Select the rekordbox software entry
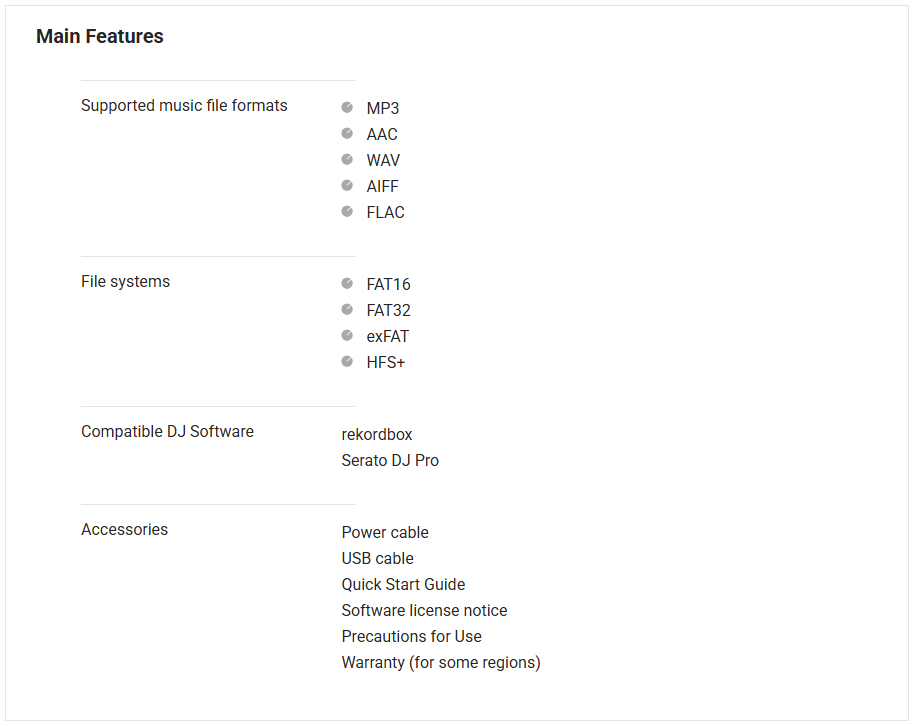Image resolution: width=916 pixels, height=726 pixels. [x=377, y=435]
